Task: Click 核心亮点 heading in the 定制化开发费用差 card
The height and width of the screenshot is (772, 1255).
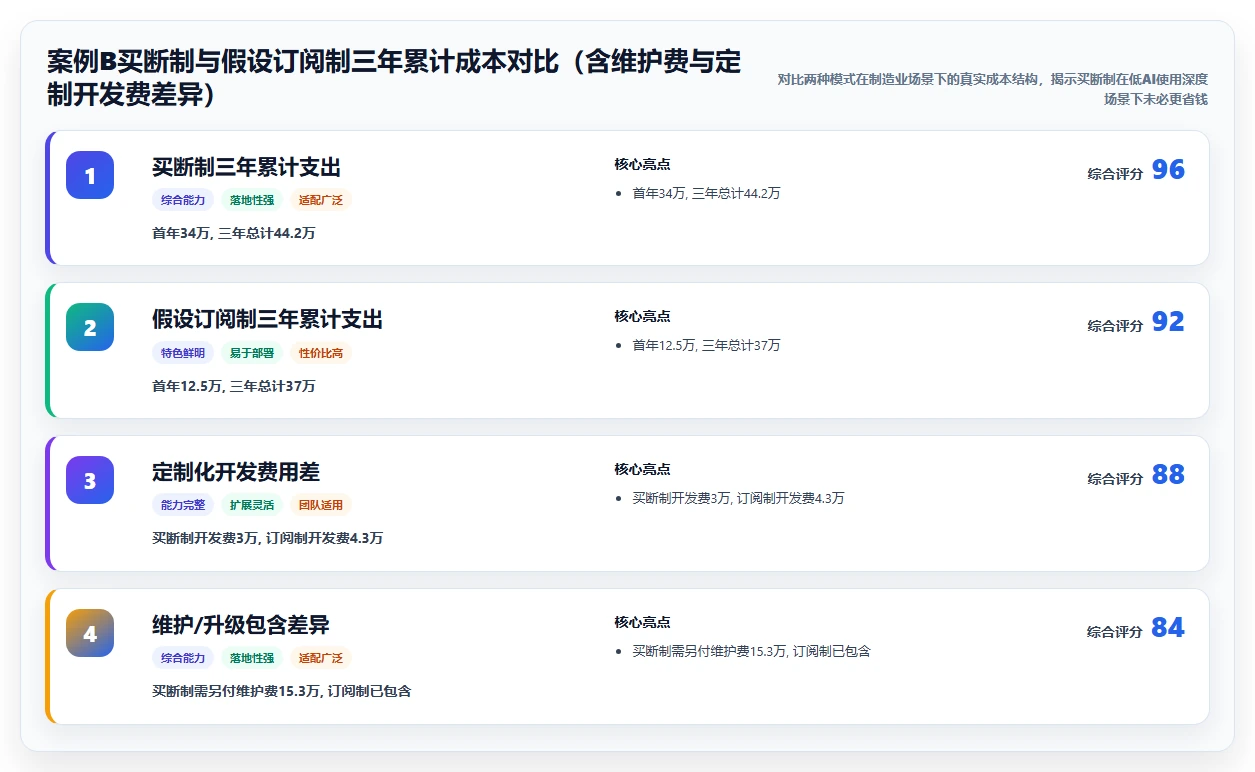Action: coord(642,469)
